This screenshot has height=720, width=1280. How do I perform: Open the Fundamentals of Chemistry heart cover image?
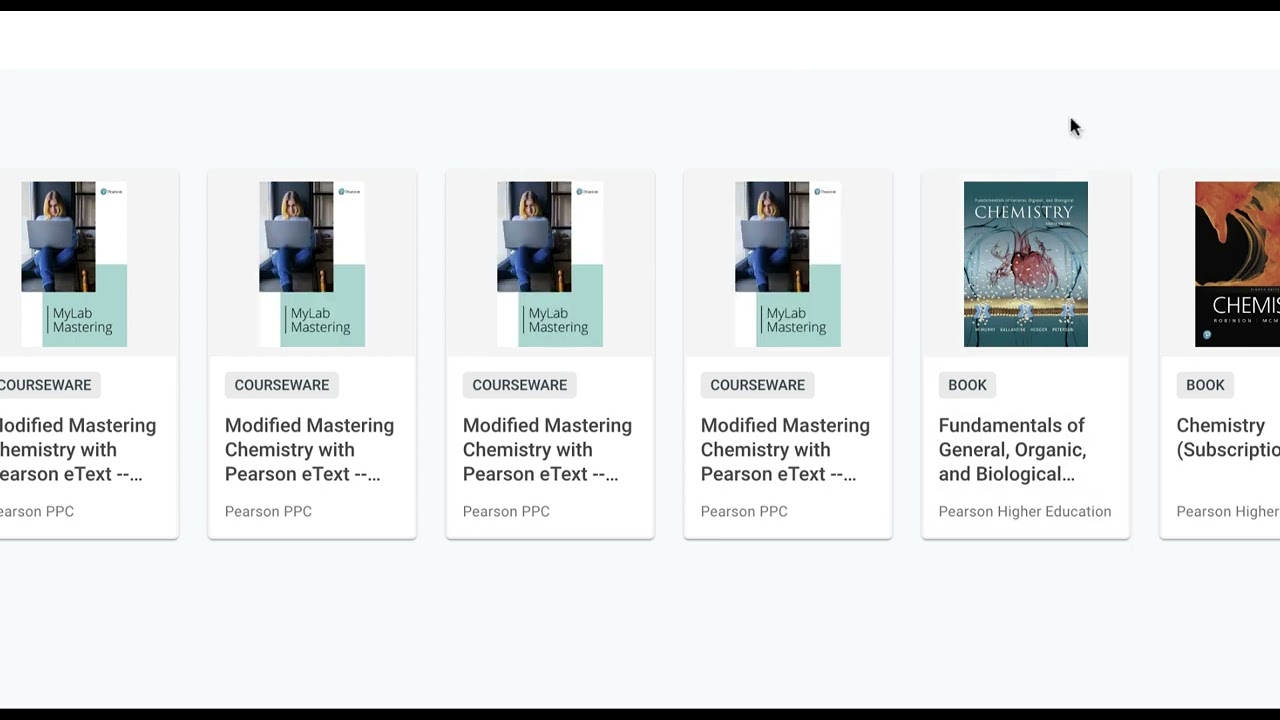[1025, 264]
